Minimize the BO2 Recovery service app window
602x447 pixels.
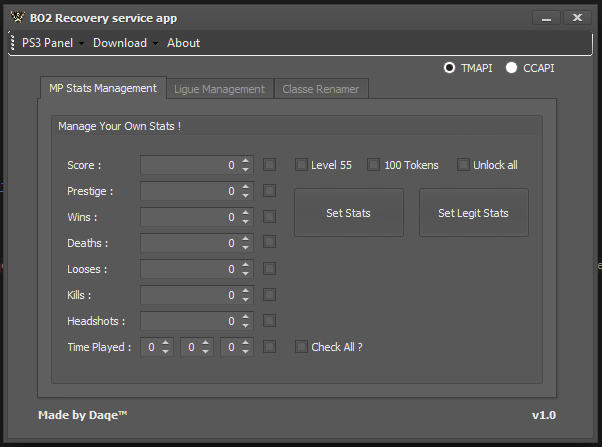click(x=546, y=18)
